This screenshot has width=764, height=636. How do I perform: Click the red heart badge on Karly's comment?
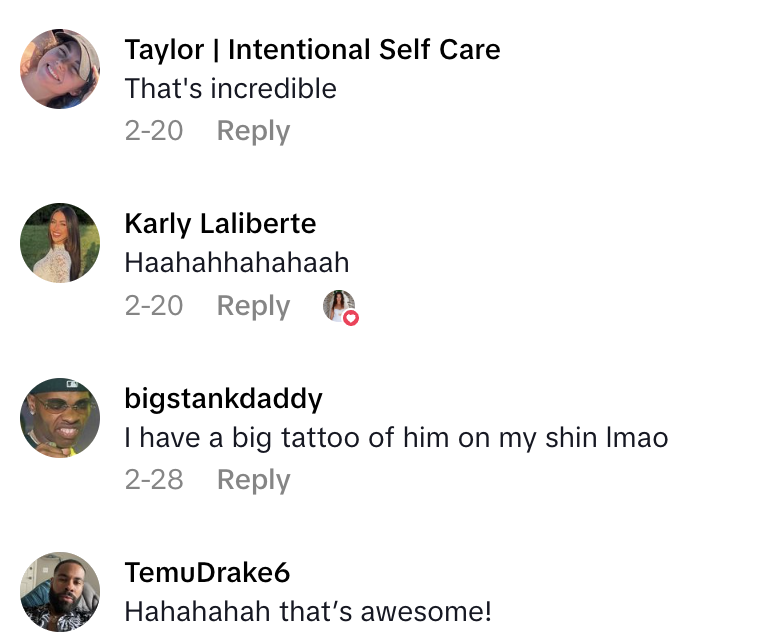click(350, 317)
